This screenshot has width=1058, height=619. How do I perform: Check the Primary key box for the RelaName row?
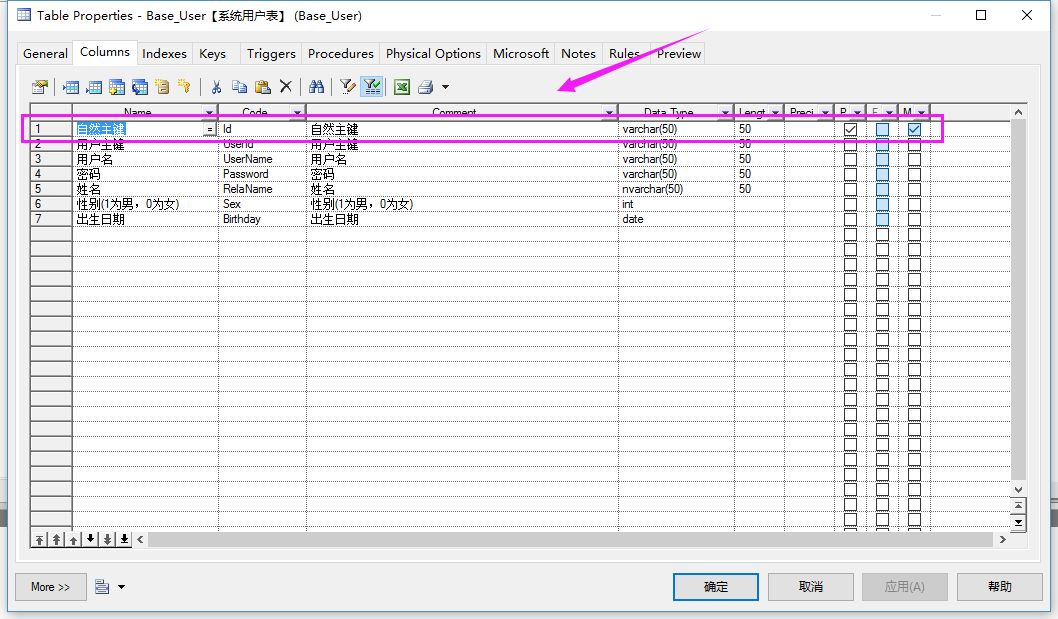coord(850,189)
